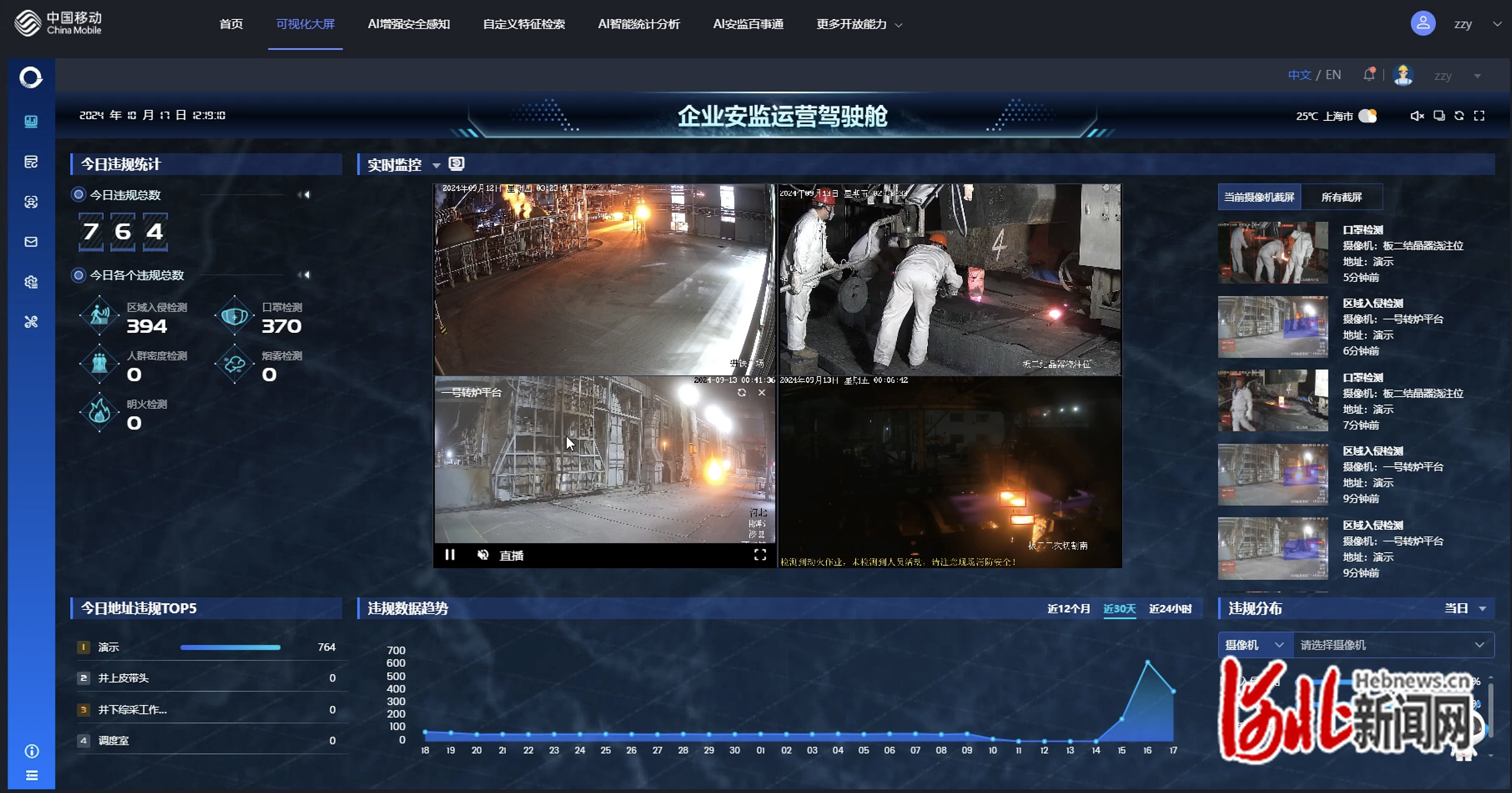Open the chart dashboard sidebar icon

tap(31, 122)
